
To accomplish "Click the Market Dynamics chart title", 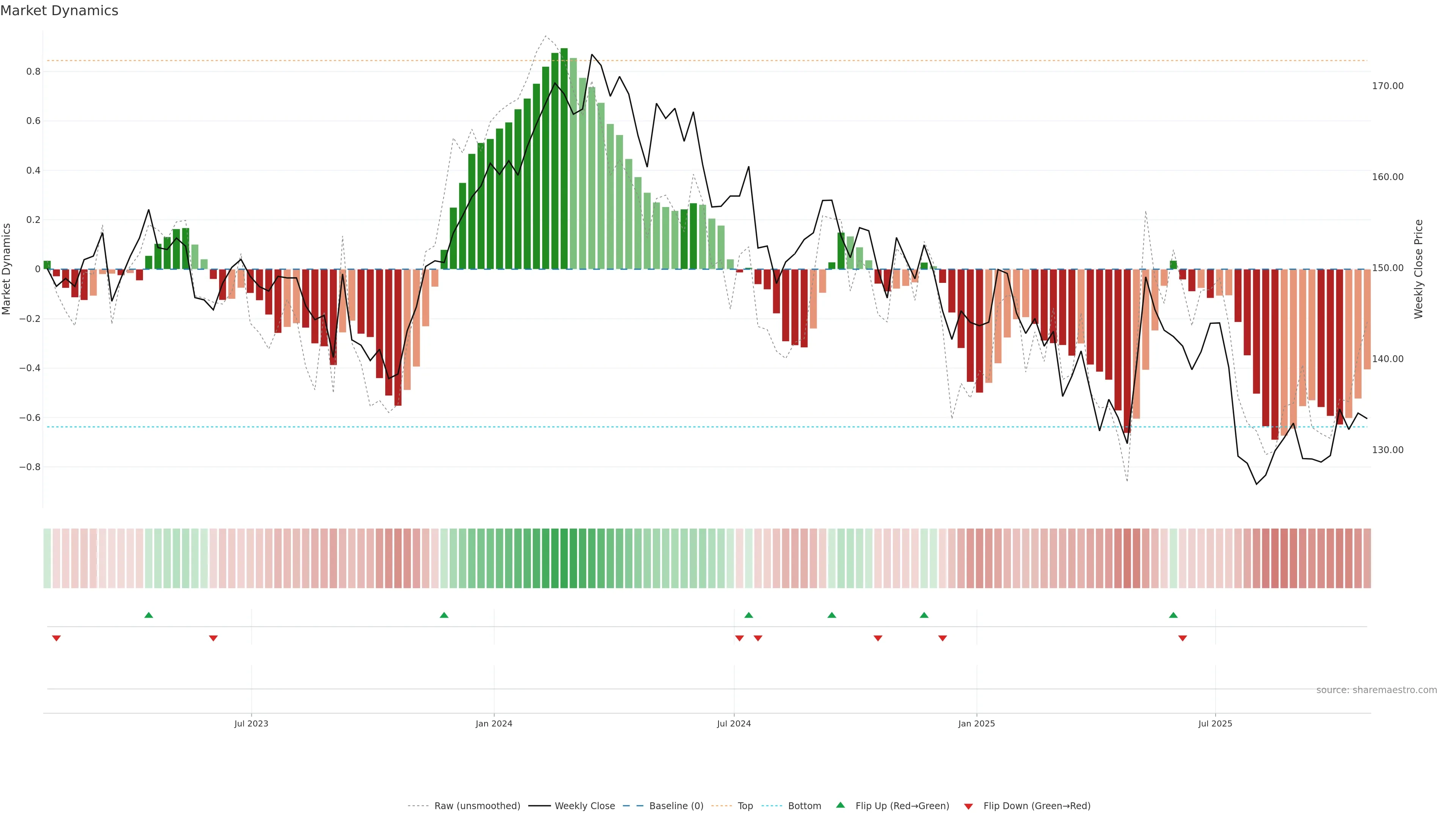I will tap(60, 11).
